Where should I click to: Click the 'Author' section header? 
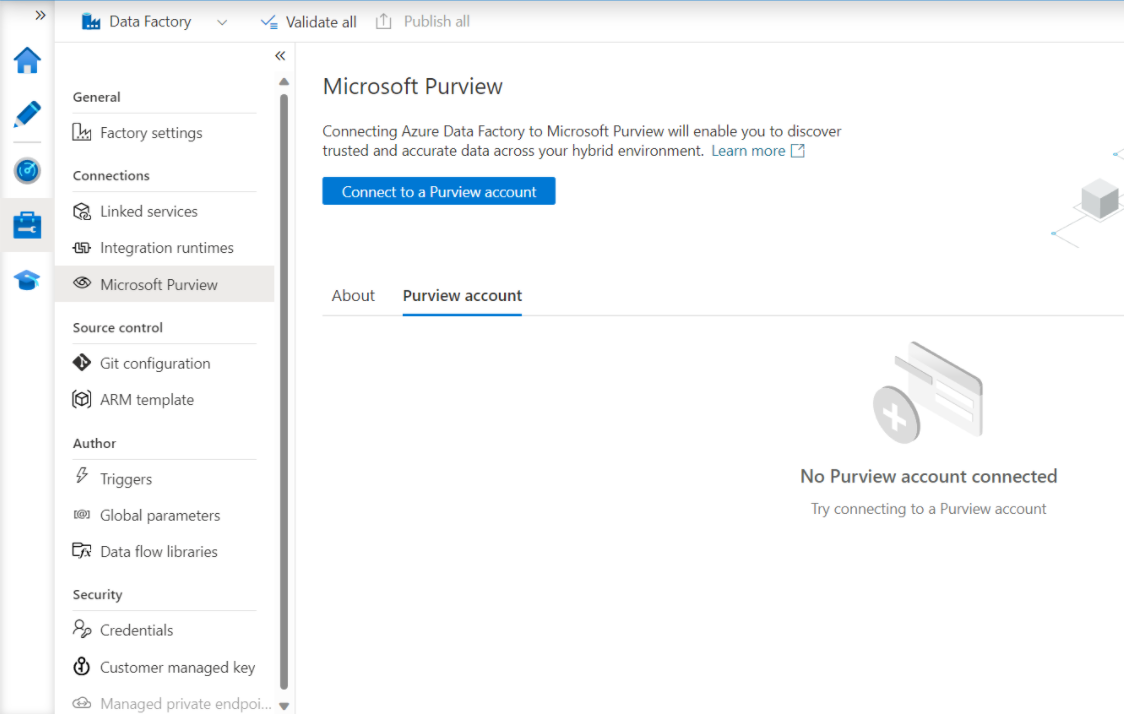94,443
